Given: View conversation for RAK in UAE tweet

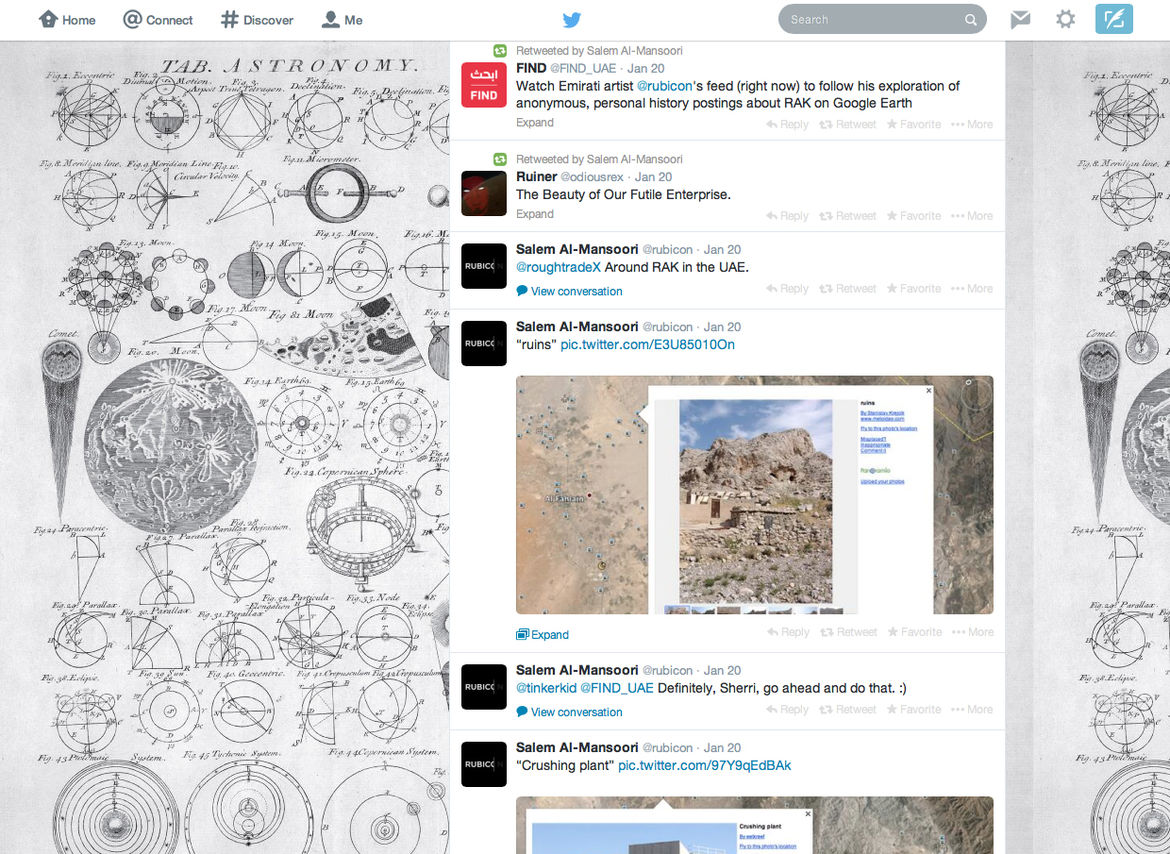Looking at the screenshot, I should click(x=569, y=291).
